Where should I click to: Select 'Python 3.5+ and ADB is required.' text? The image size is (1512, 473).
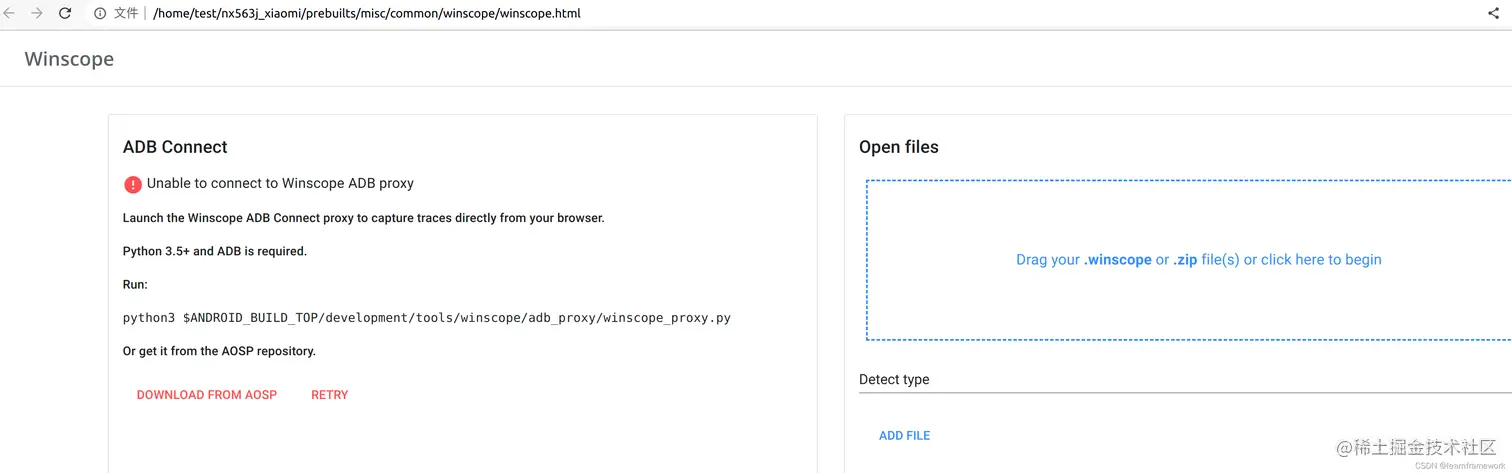click(x=215, y=251)
